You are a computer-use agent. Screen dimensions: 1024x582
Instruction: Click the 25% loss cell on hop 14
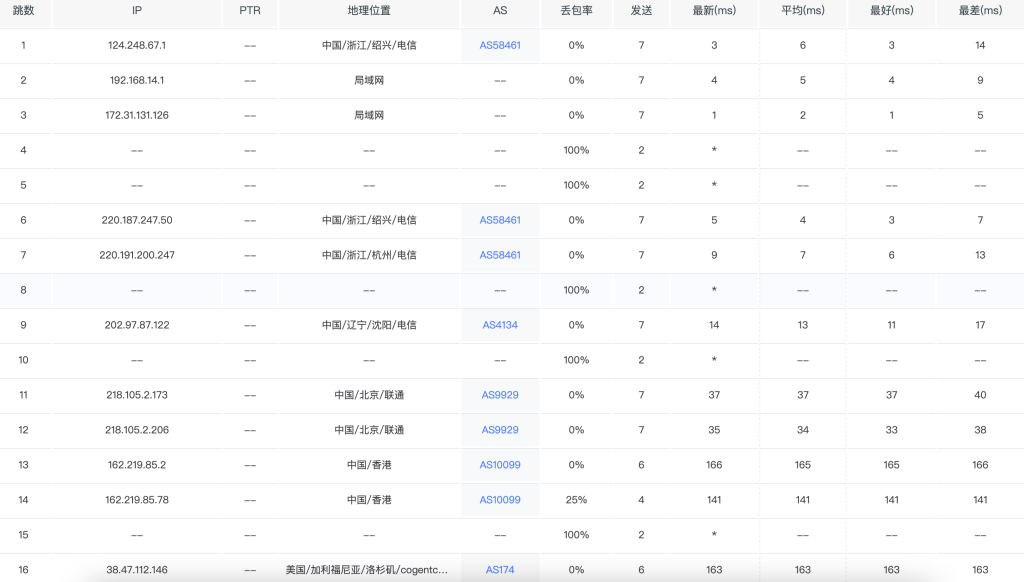577,500
